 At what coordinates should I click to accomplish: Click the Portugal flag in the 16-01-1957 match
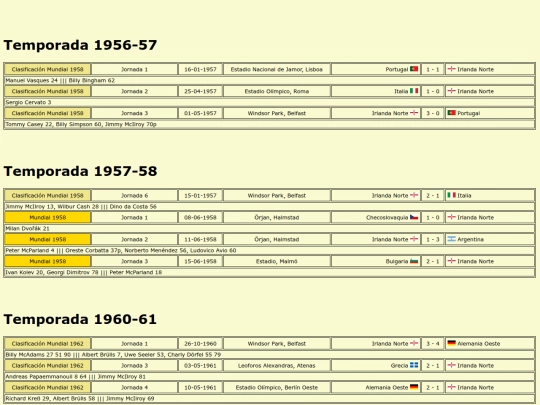coord(414,69)
